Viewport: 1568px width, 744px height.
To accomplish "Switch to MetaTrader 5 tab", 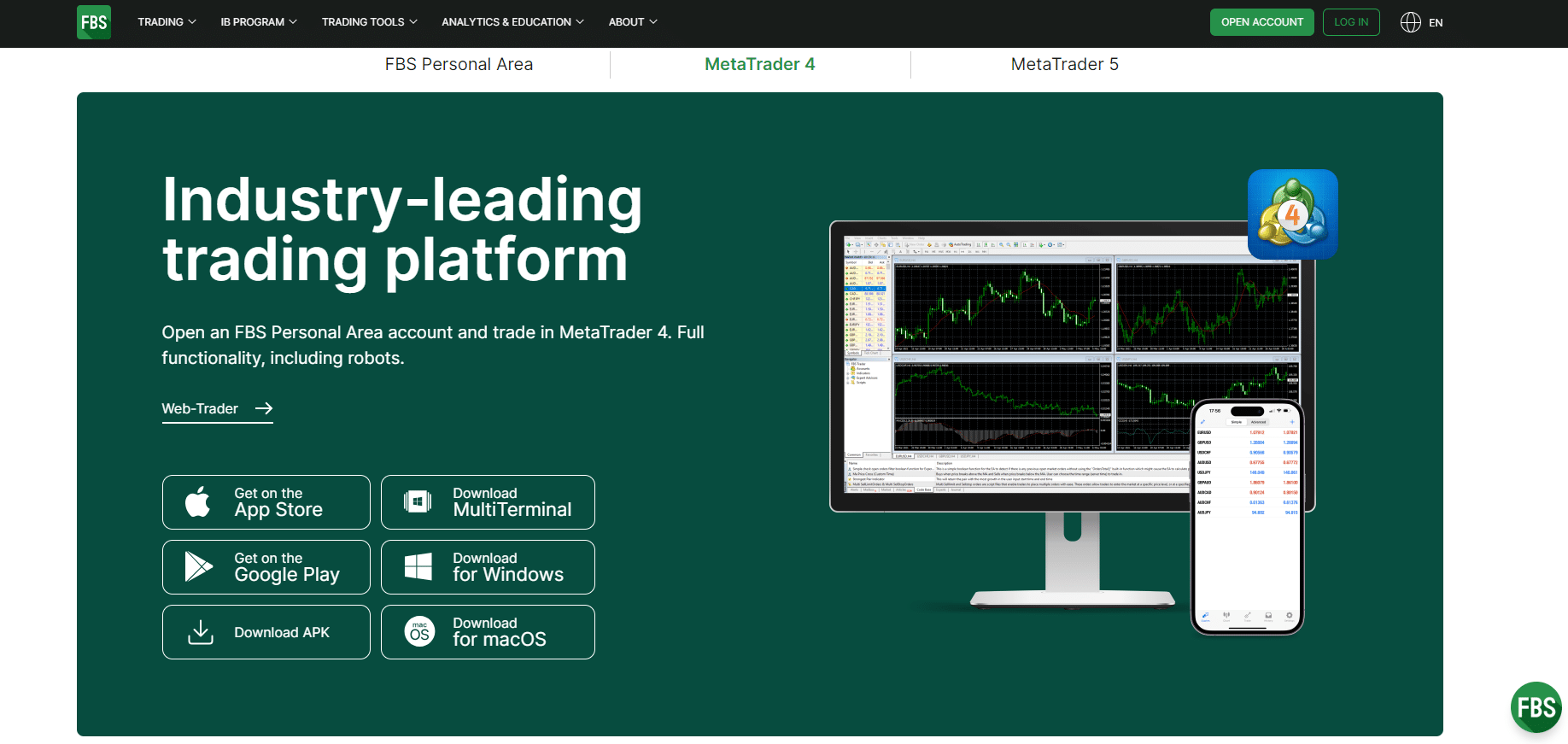I will point(1065,64).
